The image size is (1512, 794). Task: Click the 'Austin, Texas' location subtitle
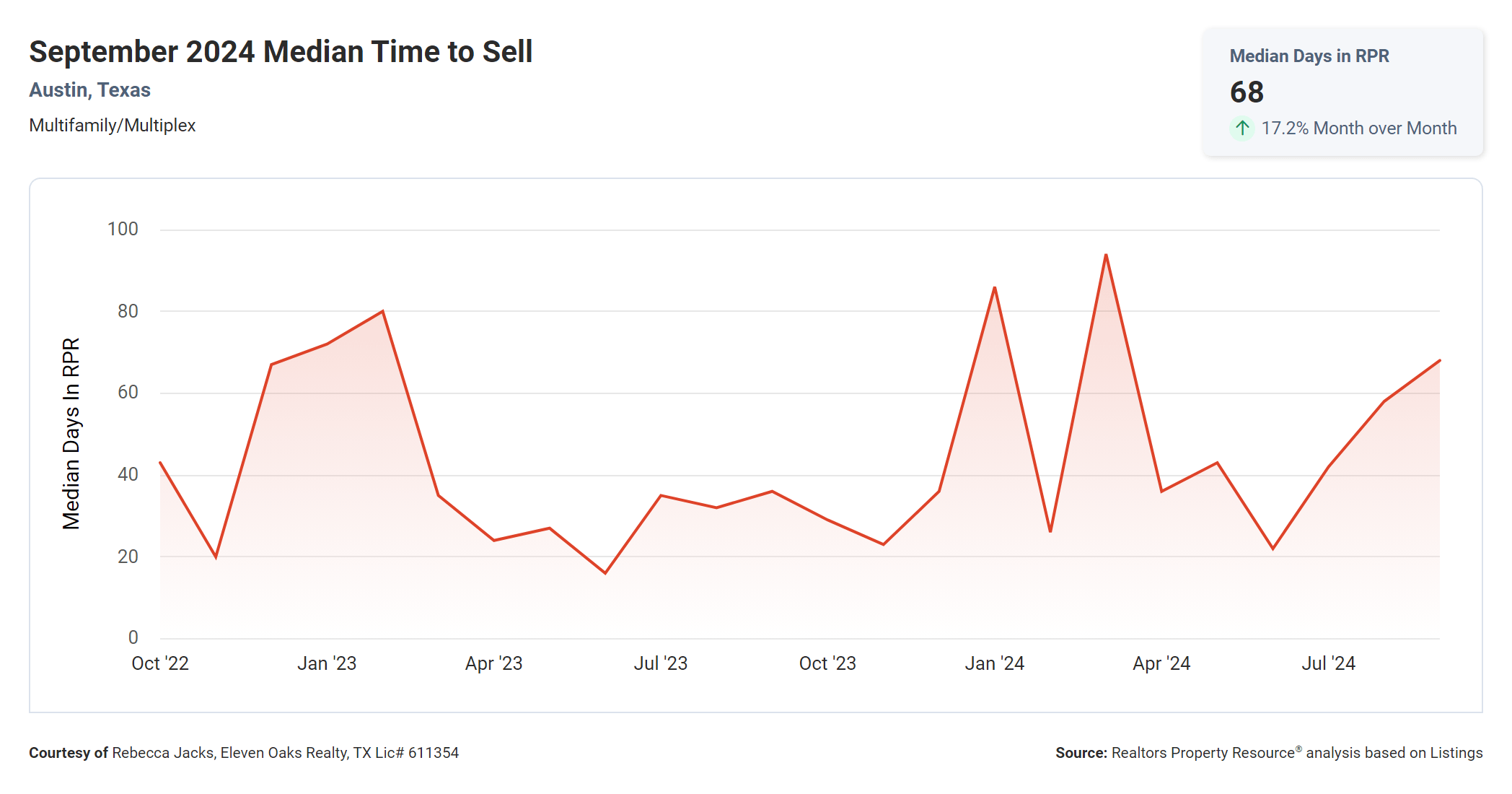point(89,90)
